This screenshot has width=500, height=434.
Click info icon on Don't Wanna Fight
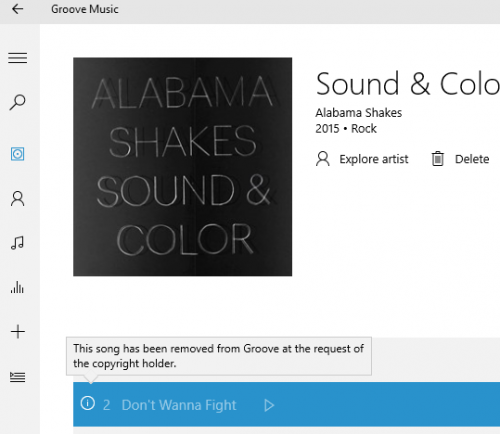(x=88, y=403)
